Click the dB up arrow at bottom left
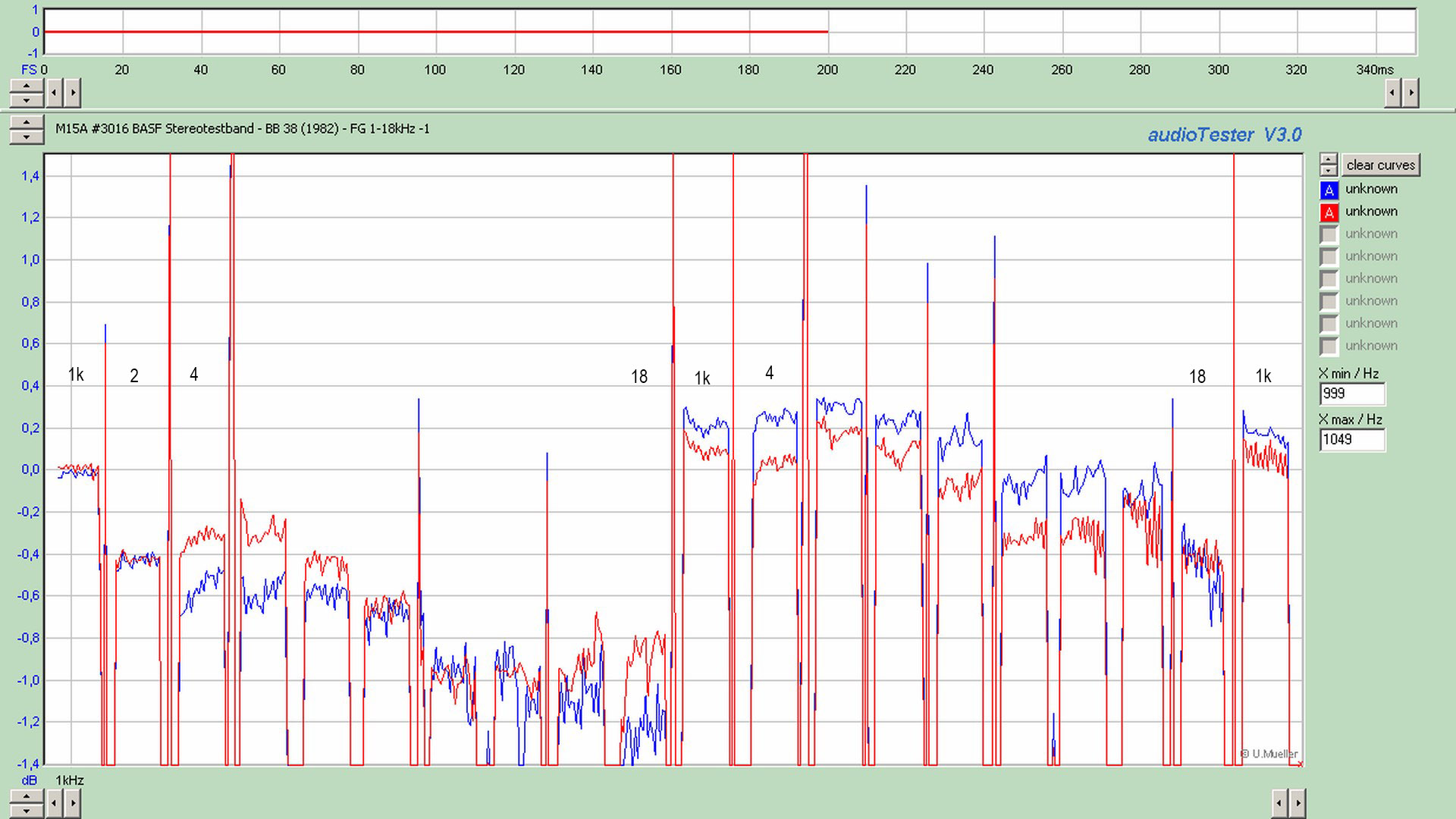 click(x=27, y=796)
